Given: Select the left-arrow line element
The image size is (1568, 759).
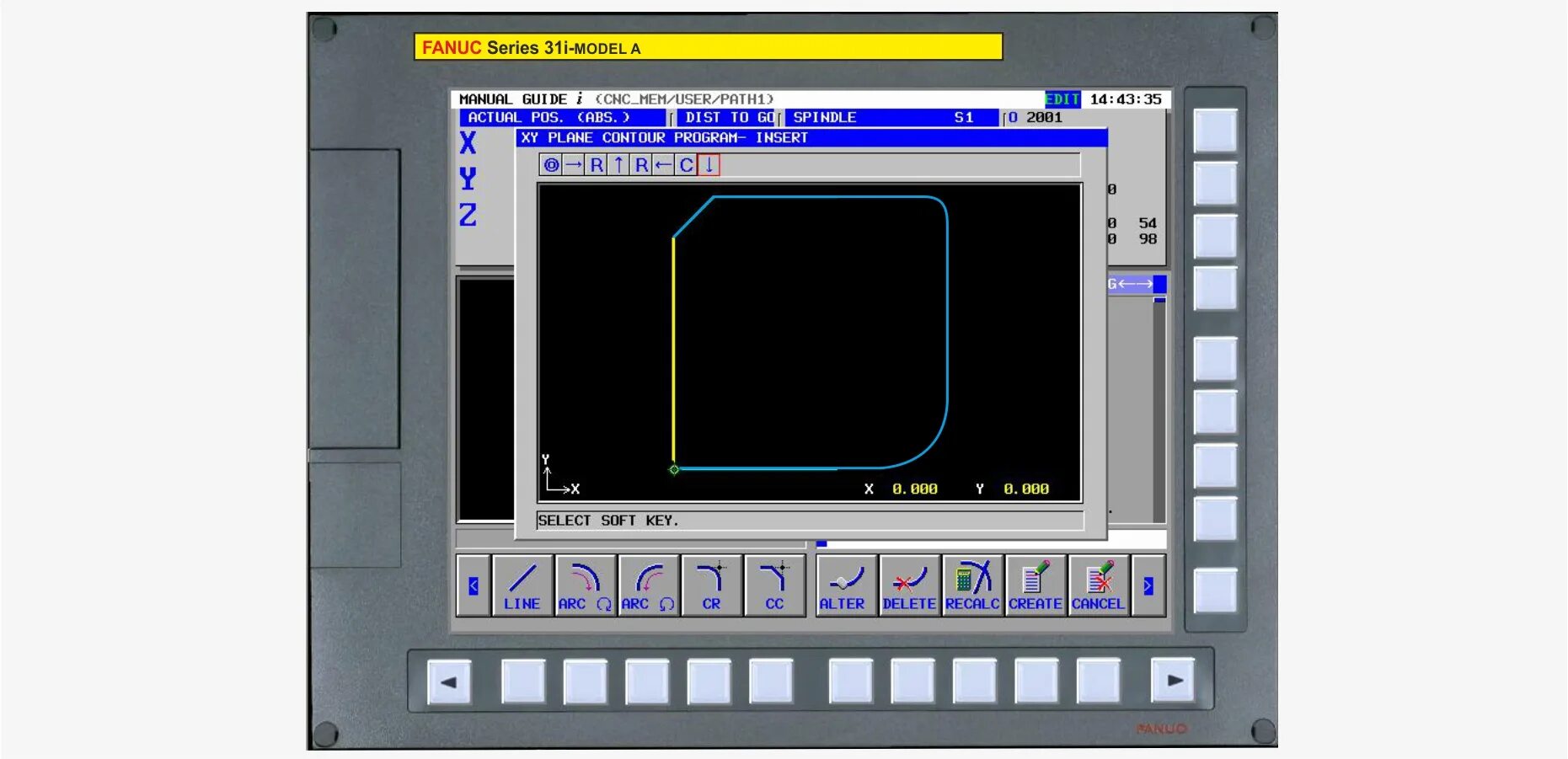Looking at the screenshot, I should coord(664,165).
